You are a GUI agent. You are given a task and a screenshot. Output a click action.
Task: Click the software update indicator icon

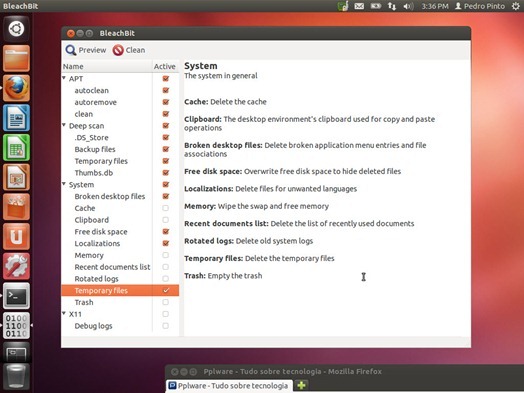343,6
